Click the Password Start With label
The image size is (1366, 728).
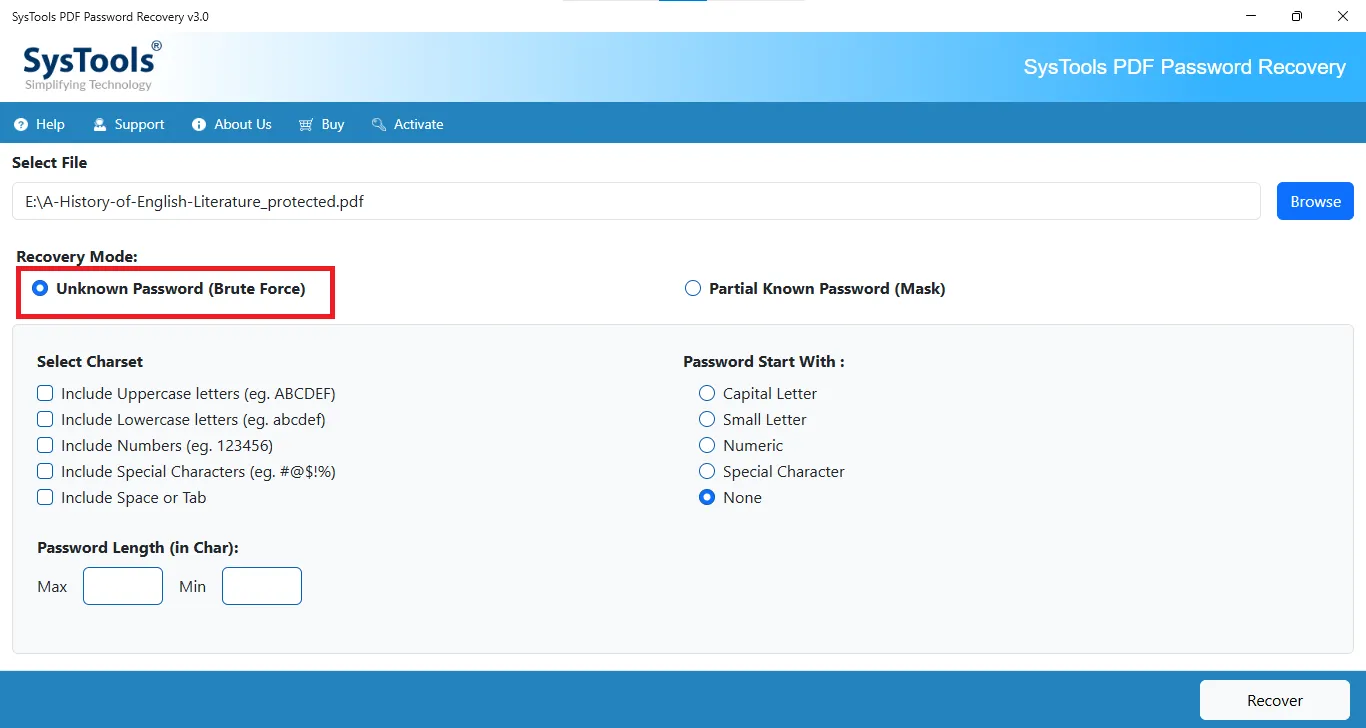(764, 361)
